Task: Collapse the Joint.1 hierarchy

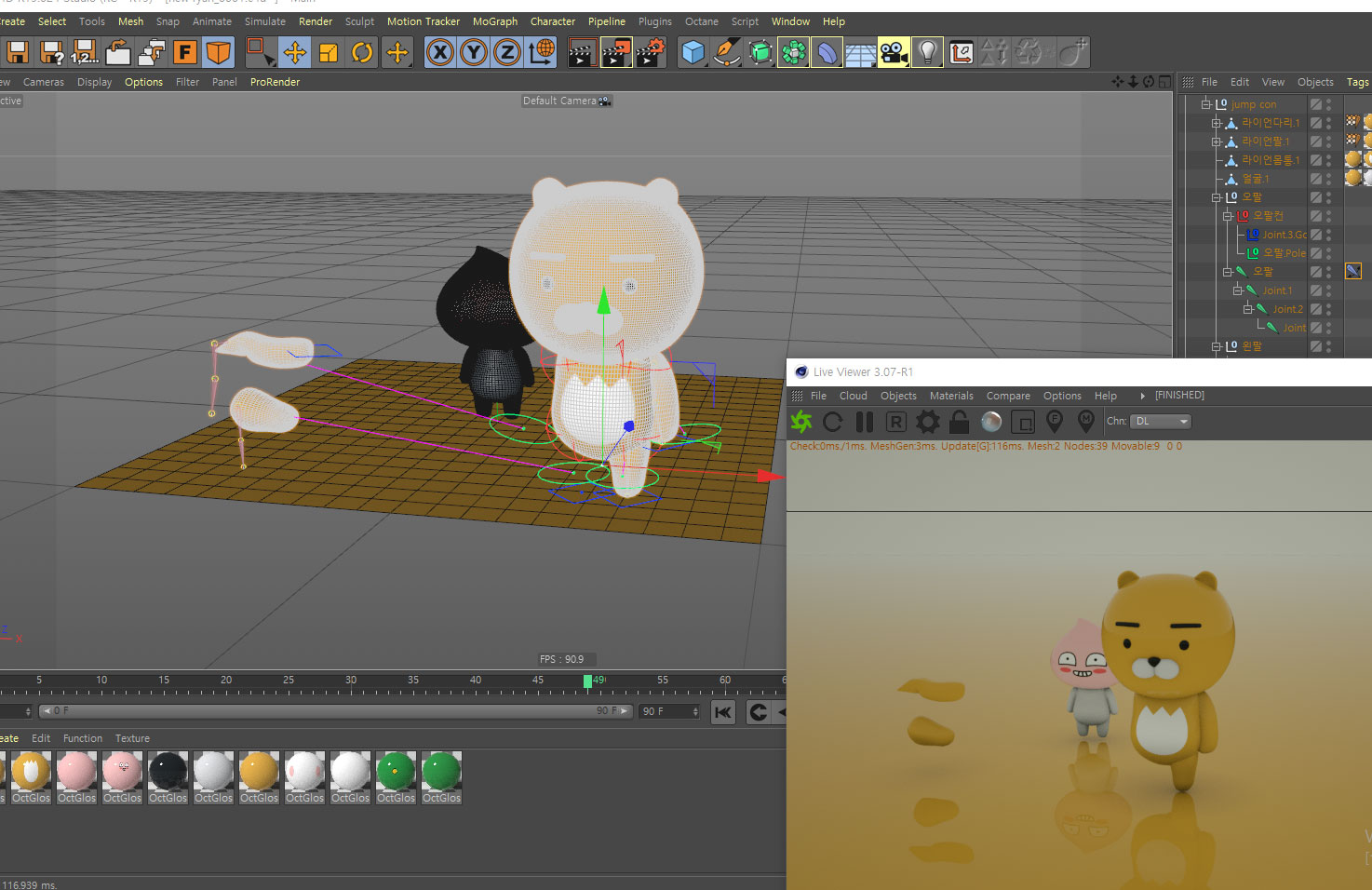Action: tap(1238, 290)
